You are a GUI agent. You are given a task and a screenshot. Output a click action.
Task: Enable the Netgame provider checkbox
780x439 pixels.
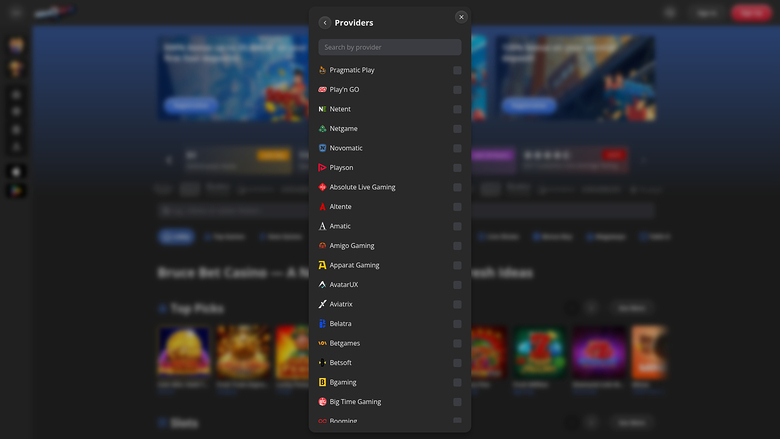point(457,129)
